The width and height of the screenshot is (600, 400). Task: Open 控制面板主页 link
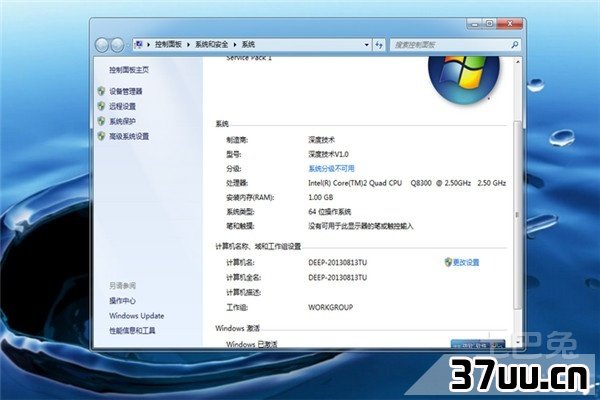click(129, 70)
